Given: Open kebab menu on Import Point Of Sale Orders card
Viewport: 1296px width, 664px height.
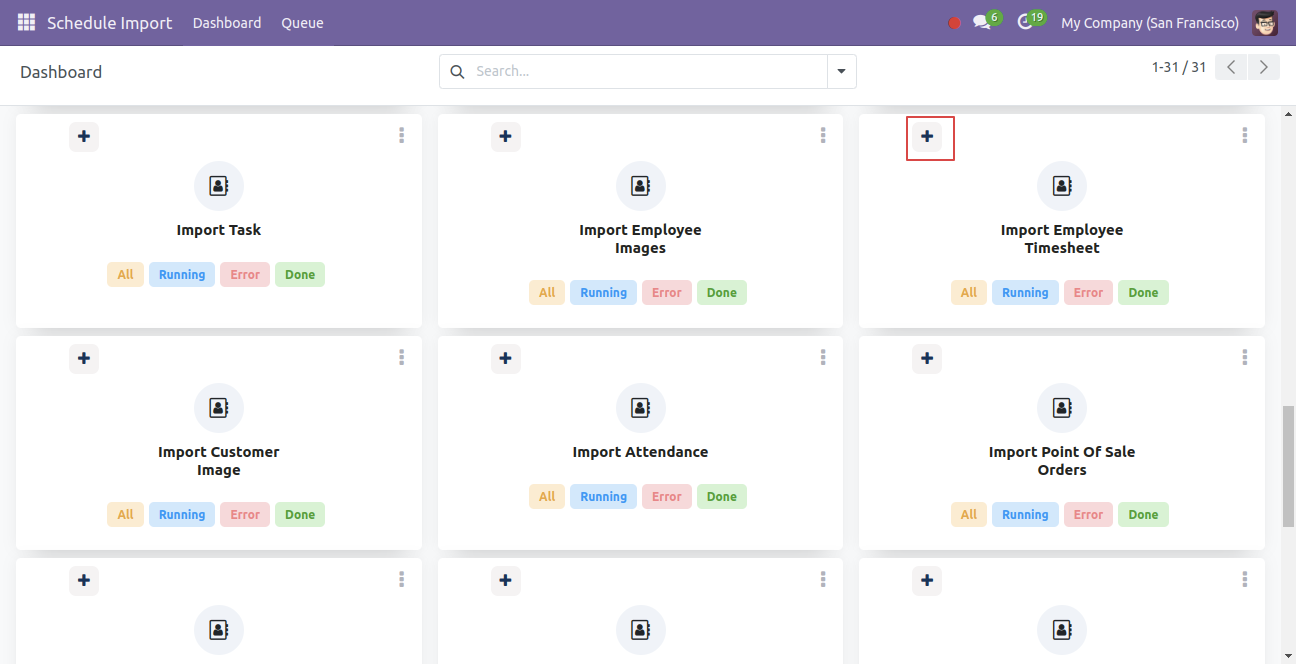Looking at the screenshot, I should tap(1245, 358).
